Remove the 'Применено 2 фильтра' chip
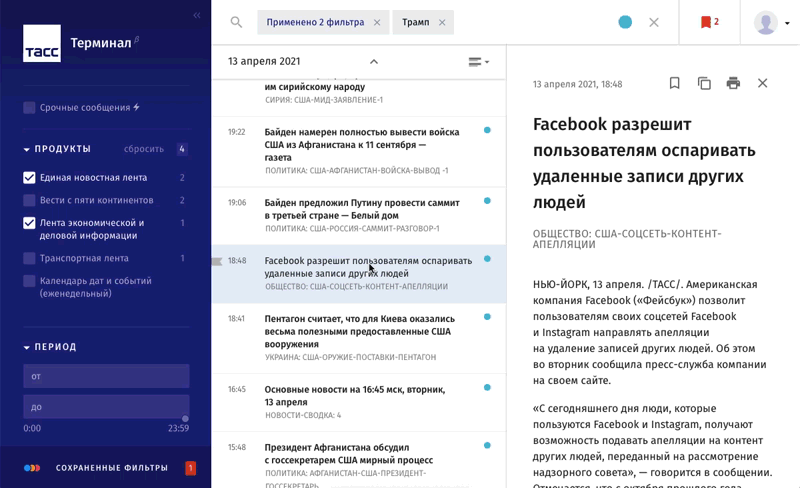 coord(377,22)
